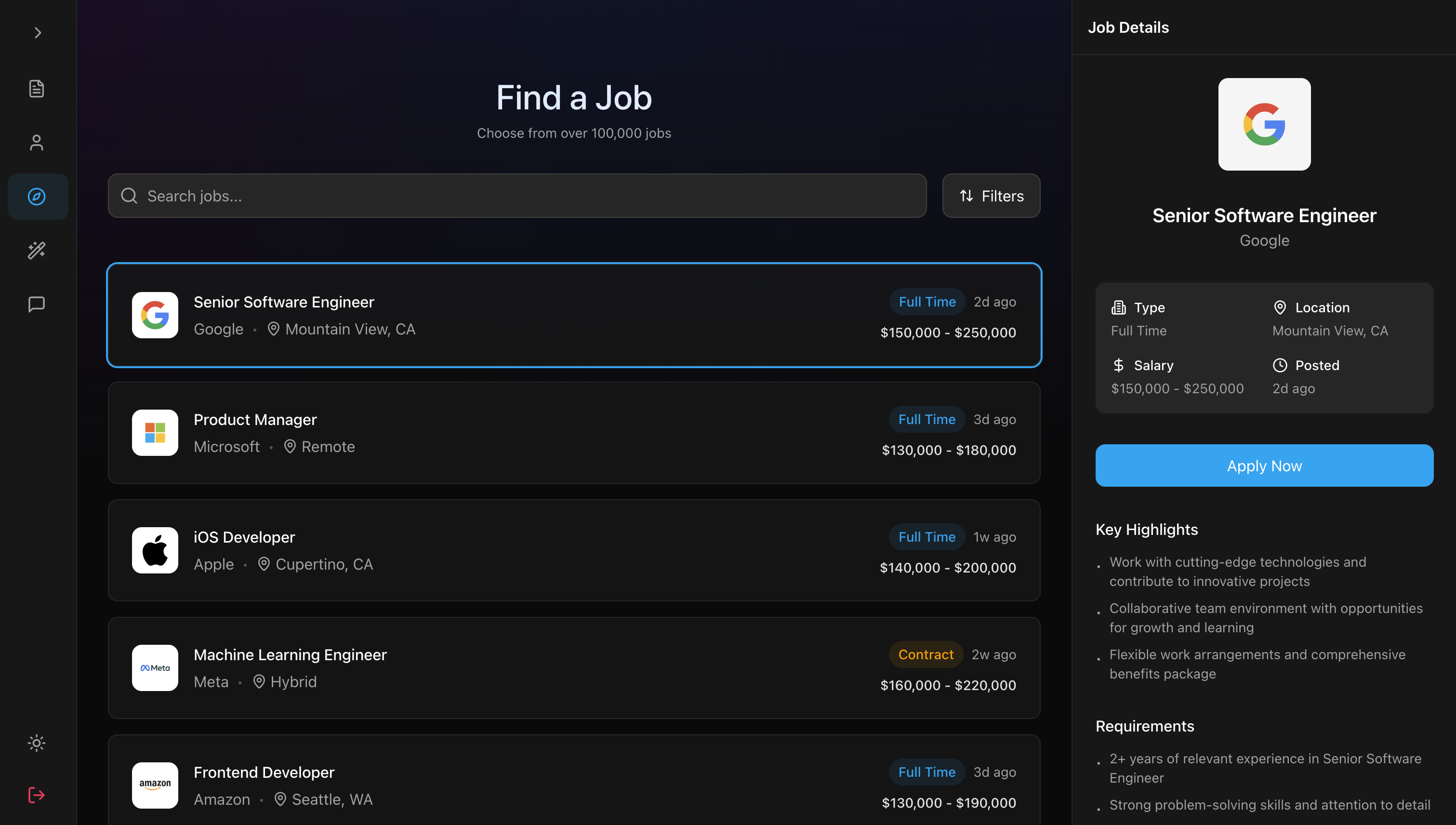1456x825 pixels.
Task: Click the Key Highlights heading
Action: 1147,529
